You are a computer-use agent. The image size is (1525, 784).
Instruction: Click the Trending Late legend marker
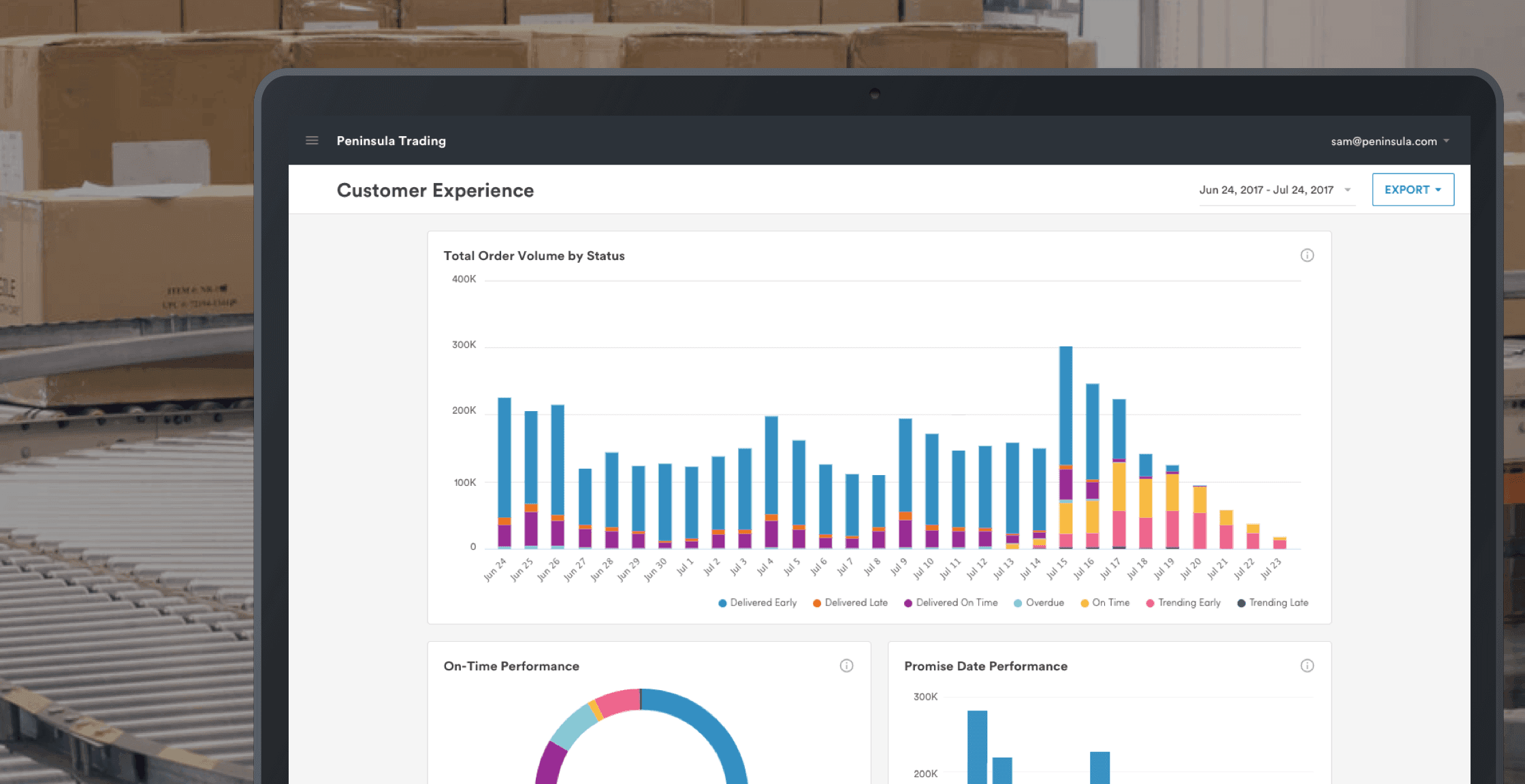(x=1241, y=603)
